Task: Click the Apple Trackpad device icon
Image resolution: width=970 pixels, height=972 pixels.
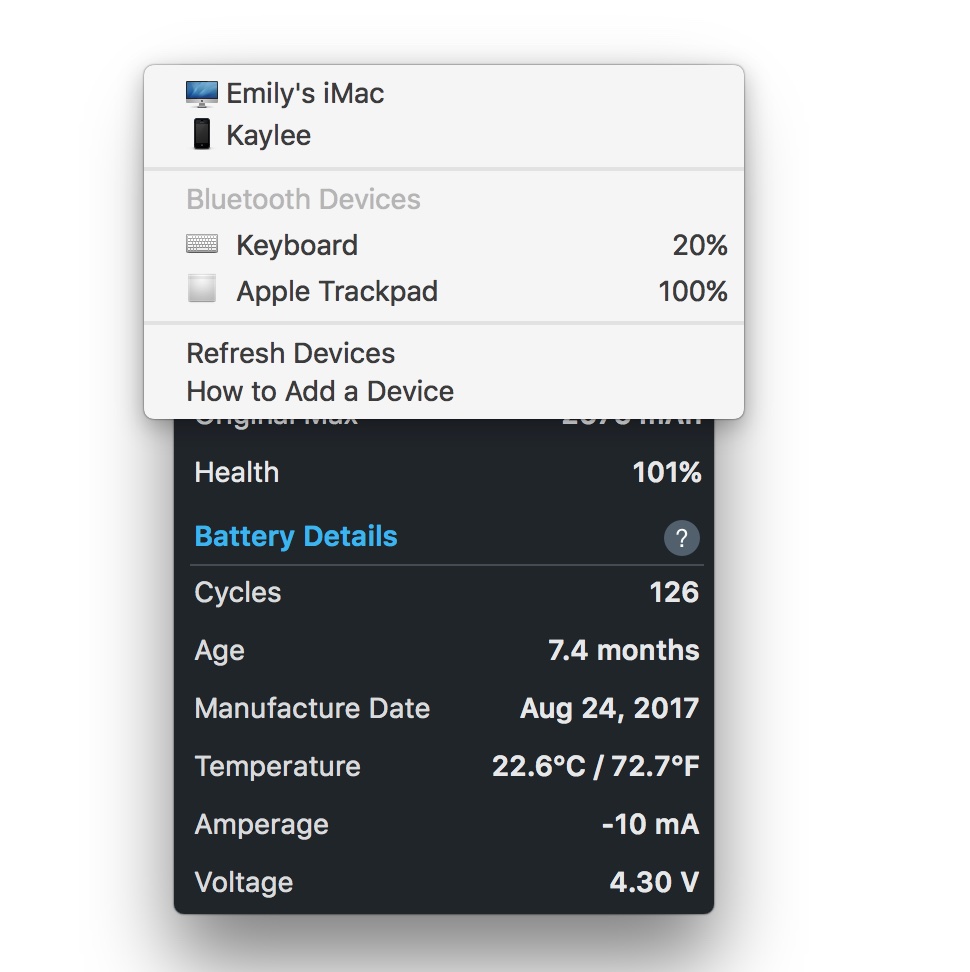Action: [203, 291]
